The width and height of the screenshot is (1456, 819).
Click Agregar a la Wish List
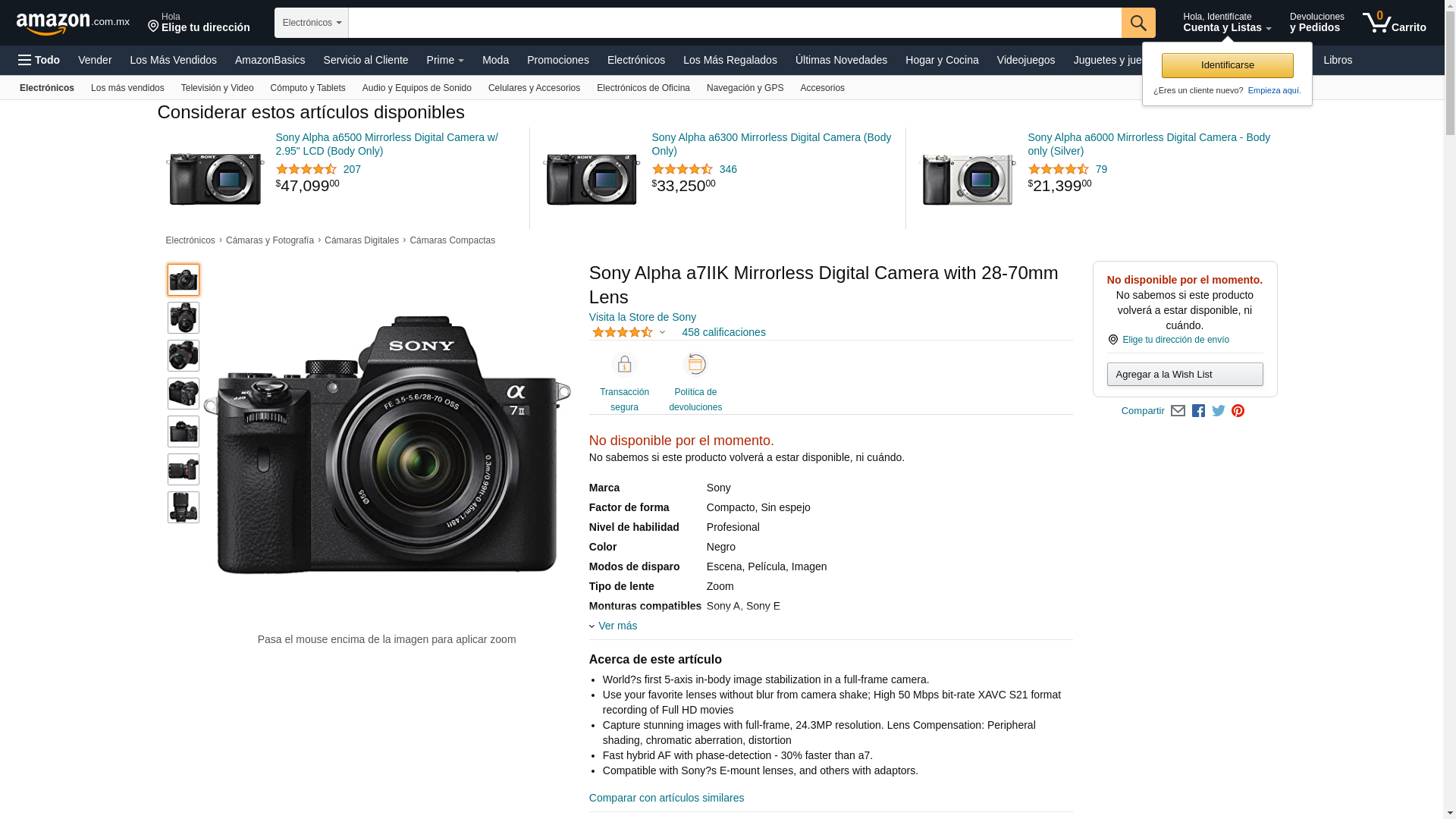tap(1185, 374)
